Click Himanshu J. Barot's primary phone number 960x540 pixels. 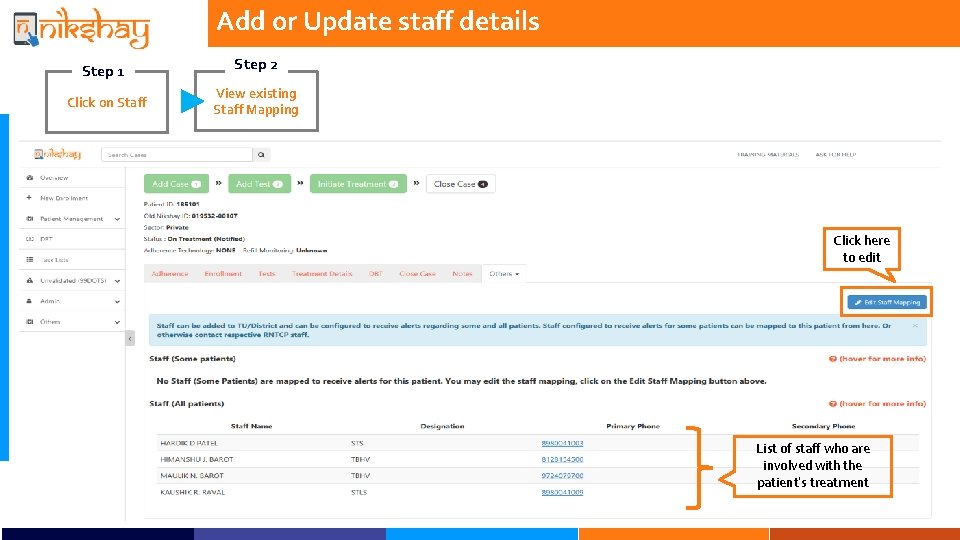pos(562,459)
